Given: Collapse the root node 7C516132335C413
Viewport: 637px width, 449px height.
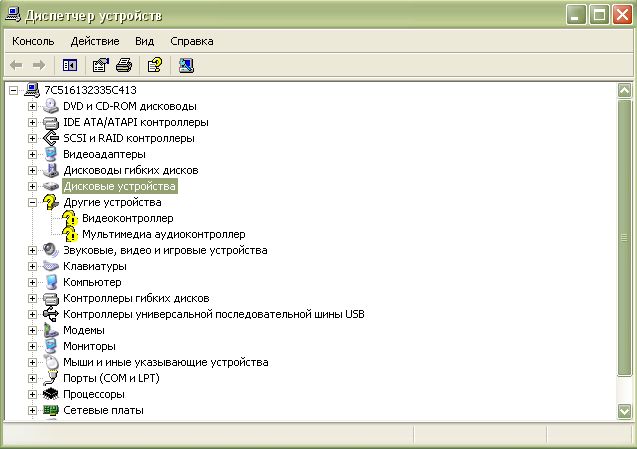Looking at the screenshot, I should tap(13, 90).
